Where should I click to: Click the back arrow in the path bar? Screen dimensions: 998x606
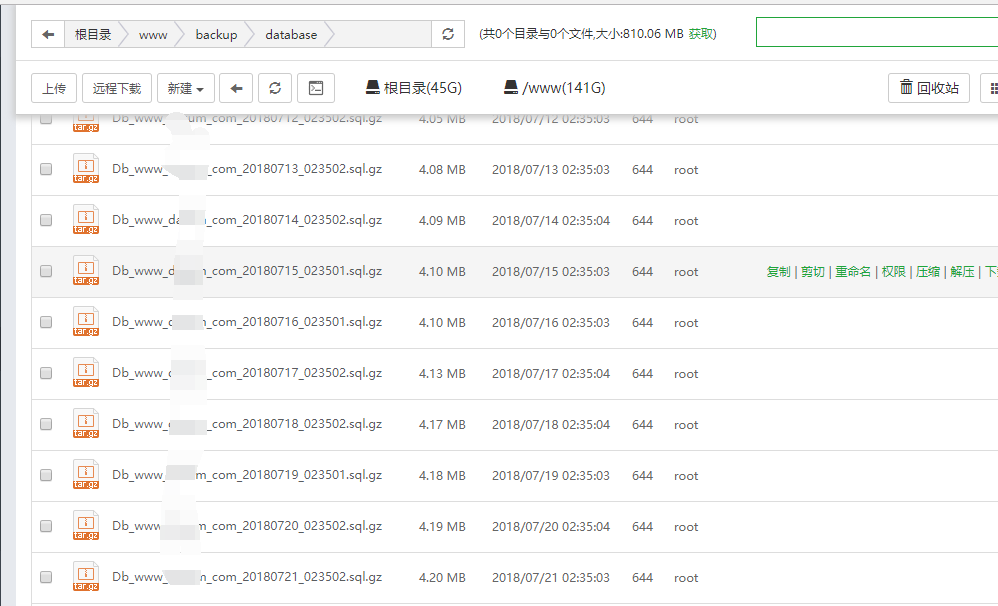pos(48,34)
